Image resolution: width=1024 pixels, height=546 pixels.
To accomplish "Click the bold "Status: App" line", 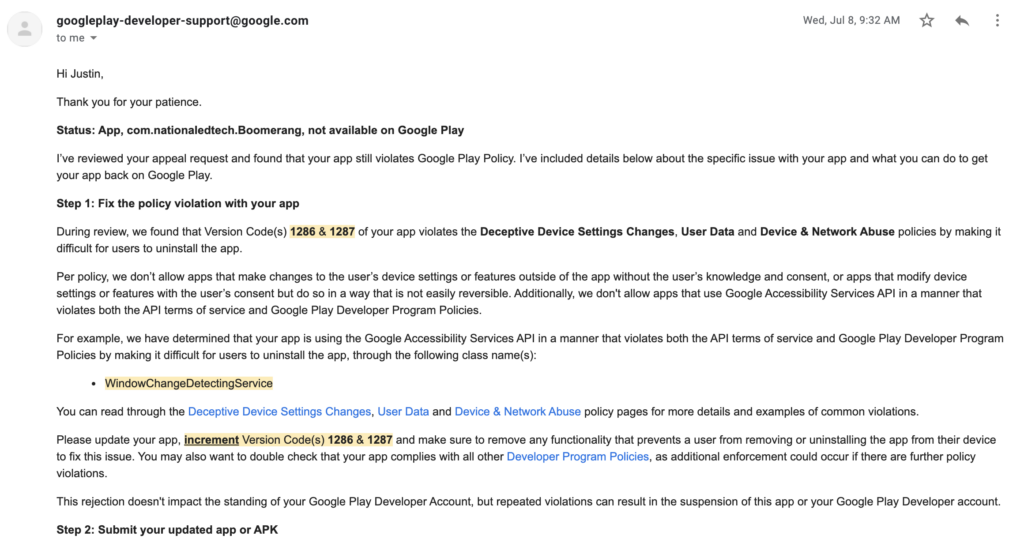I will [260, 130].
